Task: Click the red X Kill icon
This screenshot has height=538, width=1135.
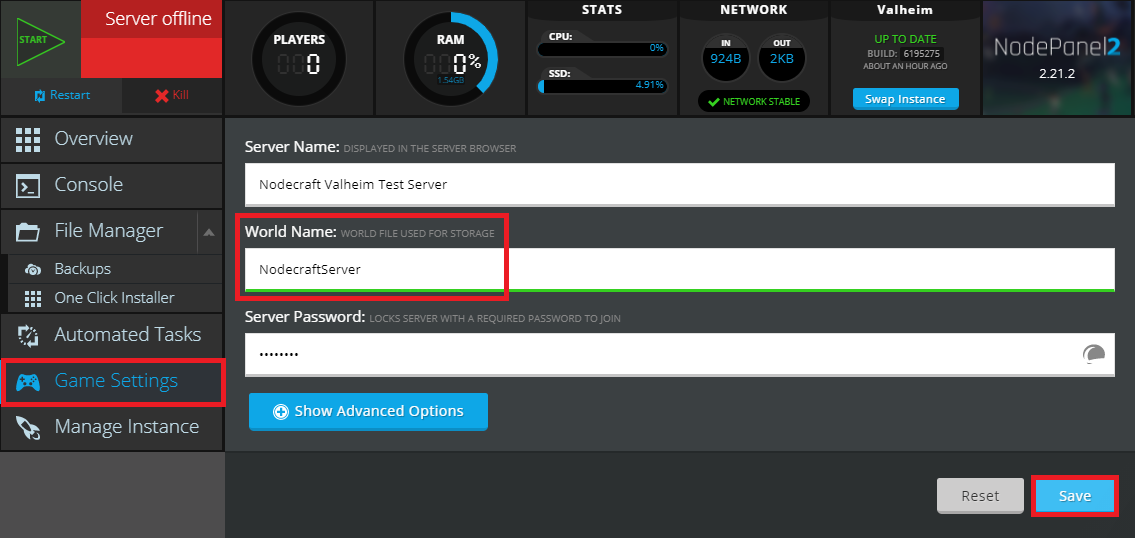Action: tap(161, 96)
